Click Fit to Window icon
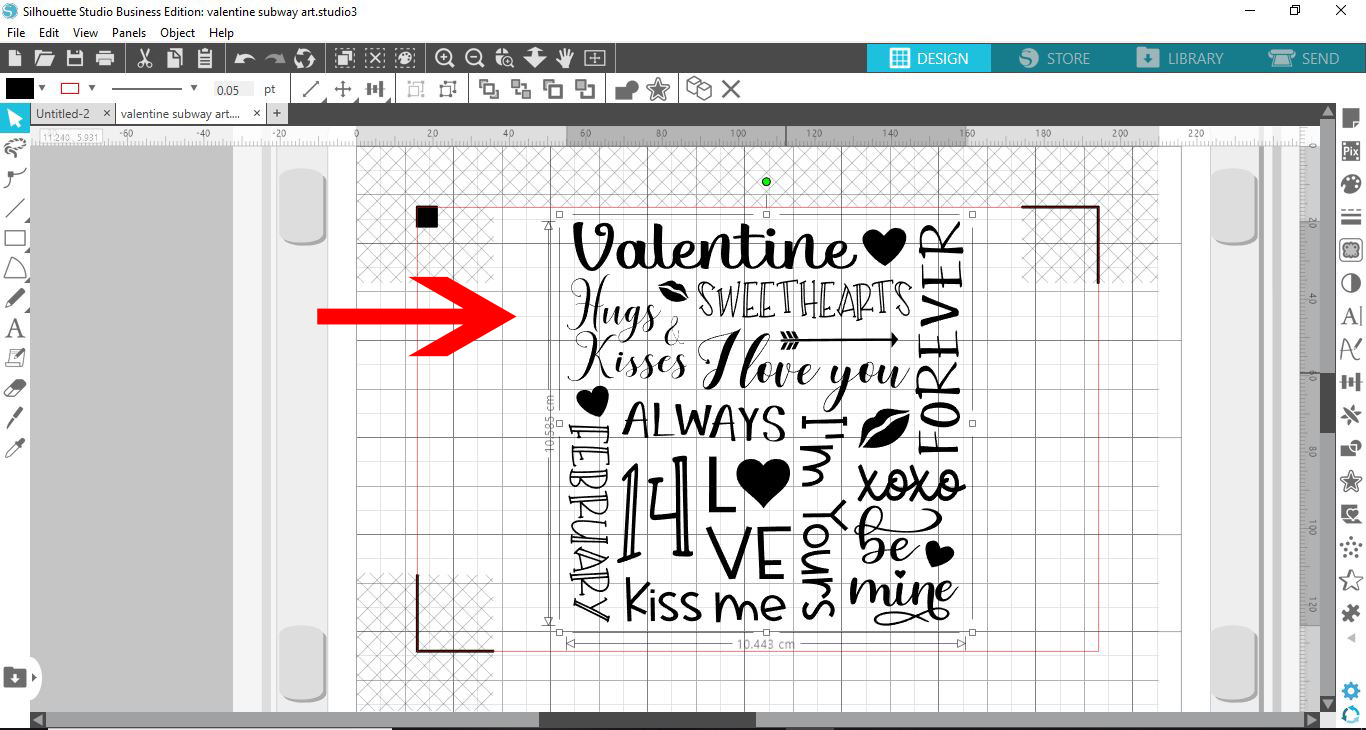This screenshot has width=1366, height=730. pyautogui.click(x=595, y=58)
